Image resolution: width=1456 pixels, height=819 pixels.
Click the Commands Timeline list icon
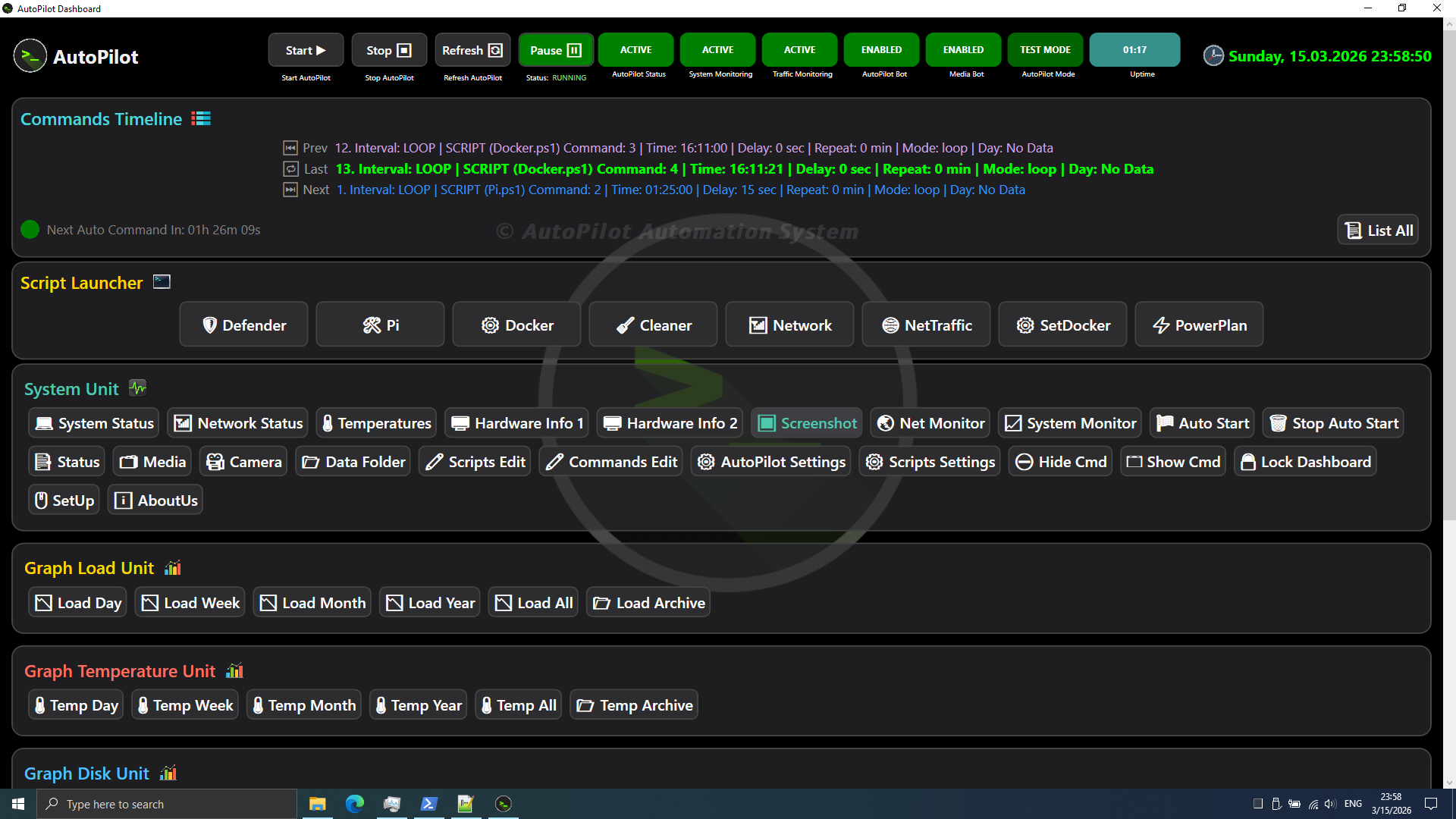(201, 119)
